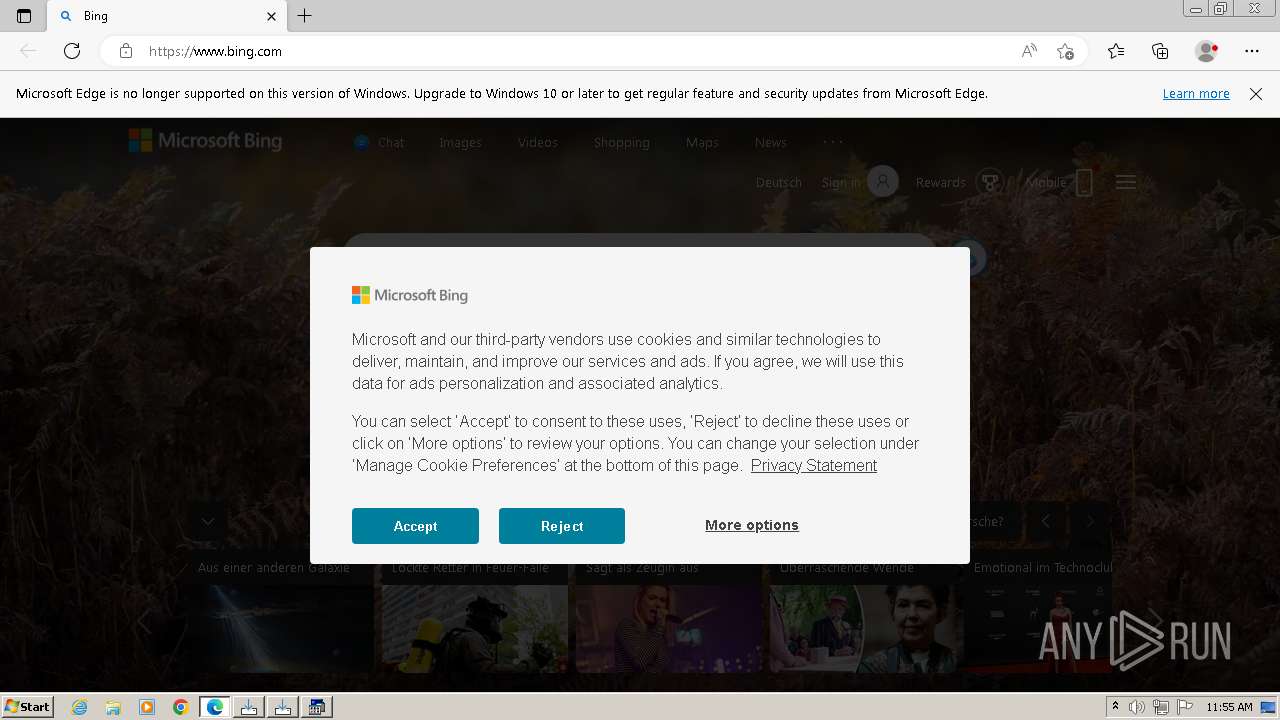Switch to Bing Images

pos(460,142)
